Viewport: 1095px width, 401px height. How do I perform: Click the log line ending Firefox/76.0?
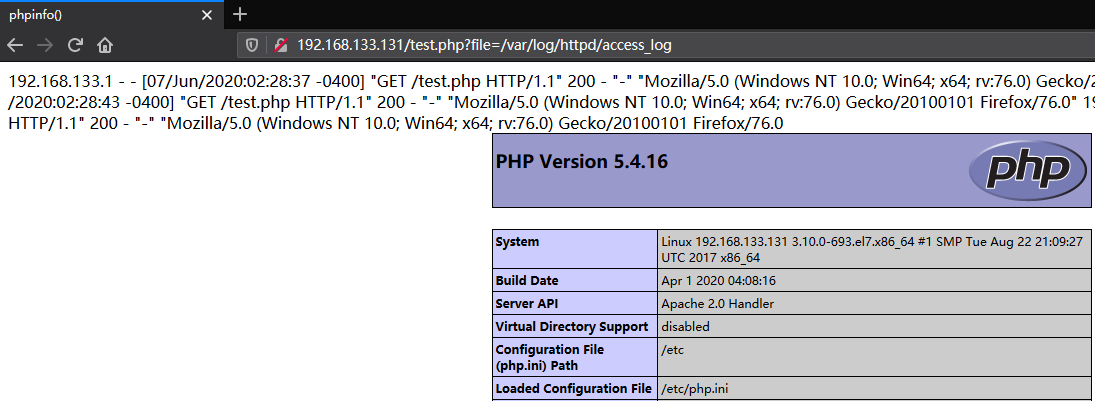397,124
